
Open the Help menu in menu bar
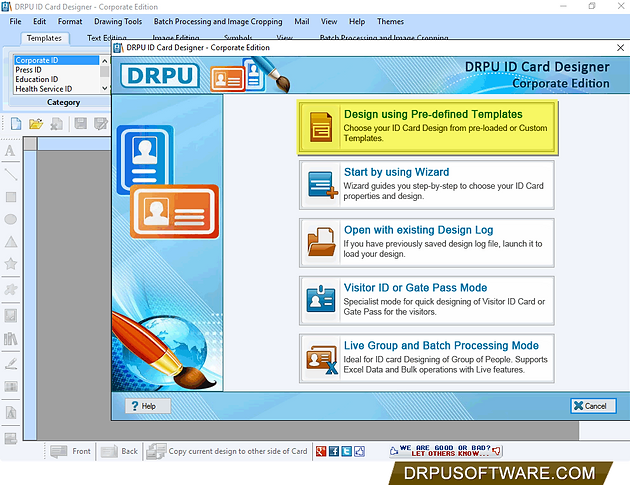[x=357, y=21]
